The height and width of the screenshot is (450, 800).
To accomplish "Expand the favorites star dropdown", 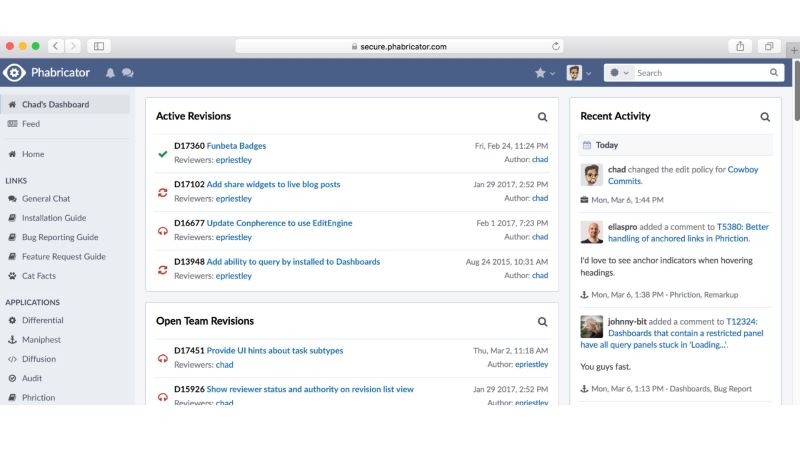I will (544, 73).
